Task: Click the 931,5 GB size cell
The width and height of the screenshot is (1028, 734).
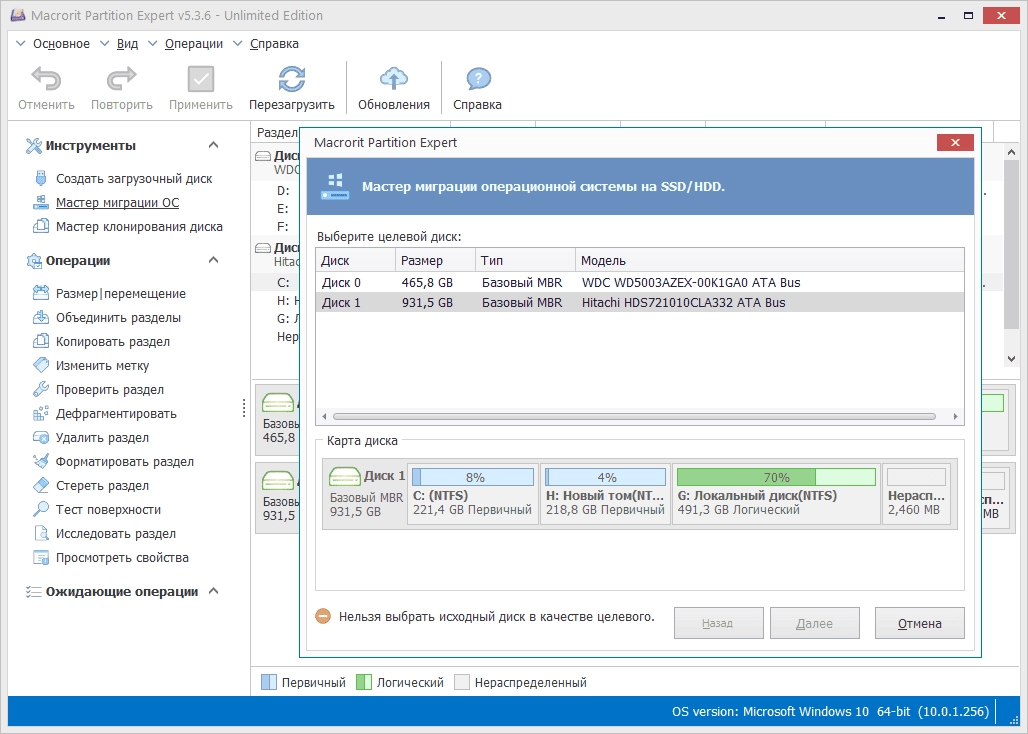Action: point(427,302)
